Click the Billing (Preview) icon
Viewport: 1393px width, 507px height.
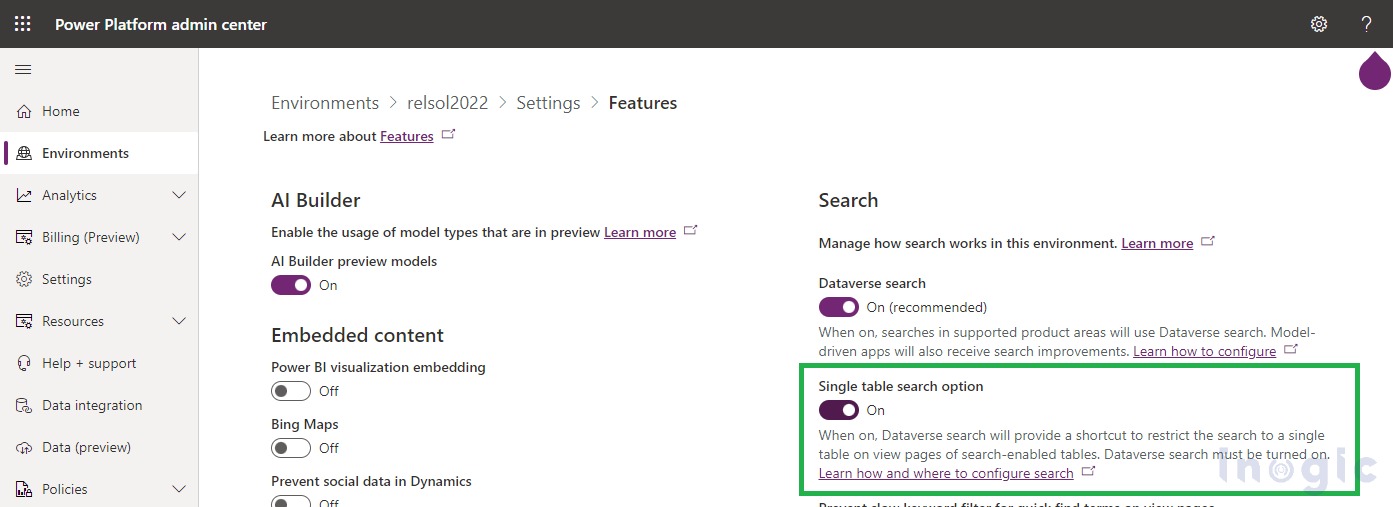pos(24,237)
